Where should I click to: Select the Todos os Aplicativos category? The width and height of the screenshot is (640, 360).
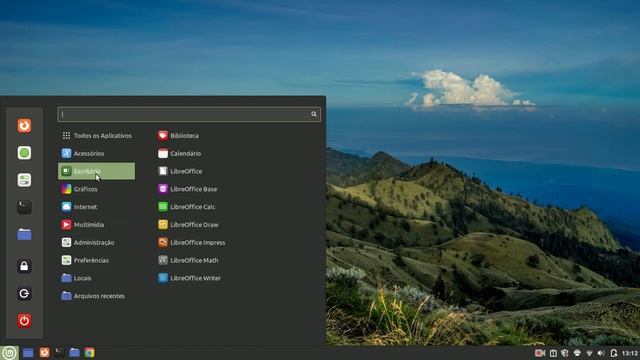(96, 136)
